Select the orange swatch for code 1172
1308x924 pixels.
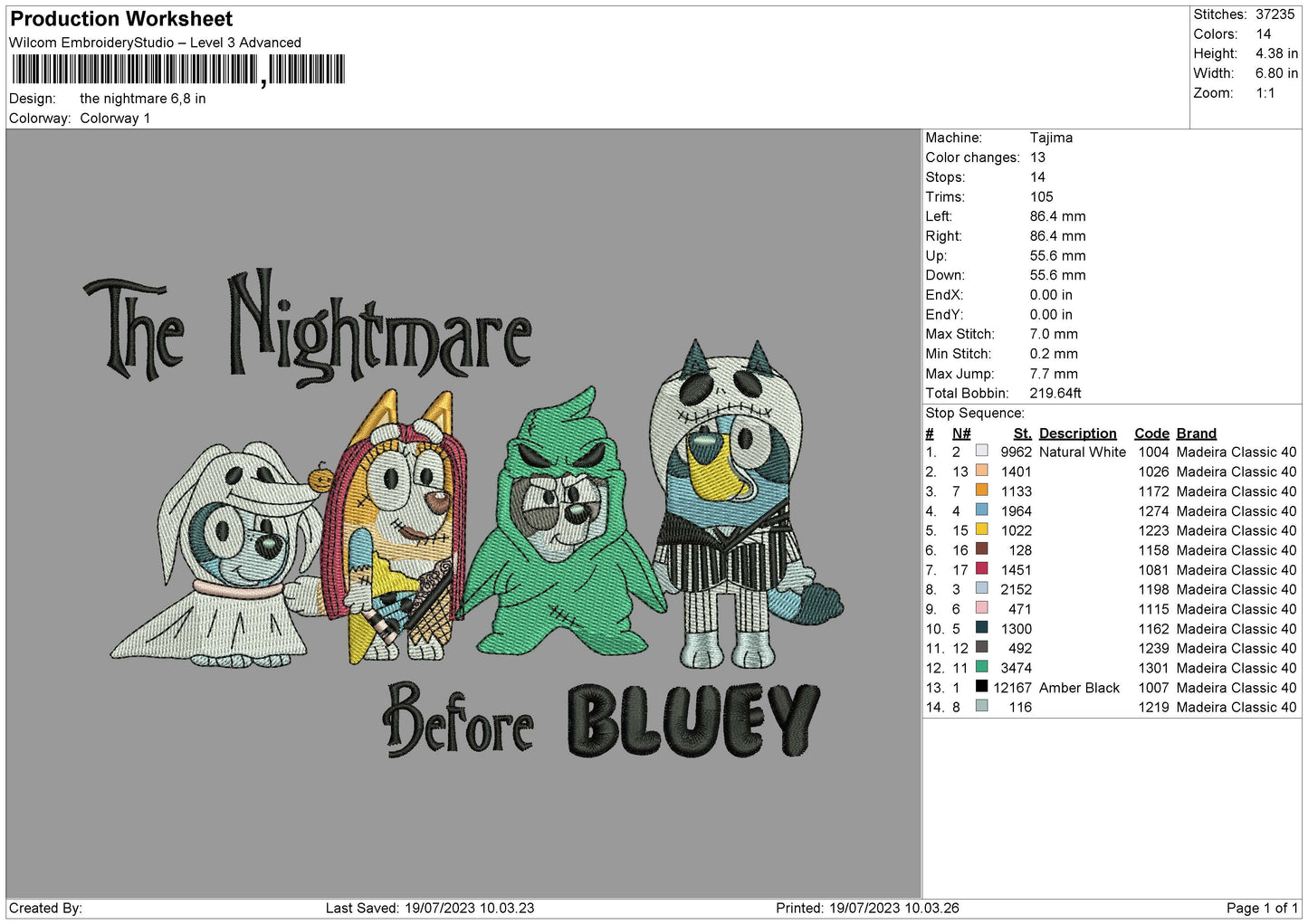(x=981, y=491)
